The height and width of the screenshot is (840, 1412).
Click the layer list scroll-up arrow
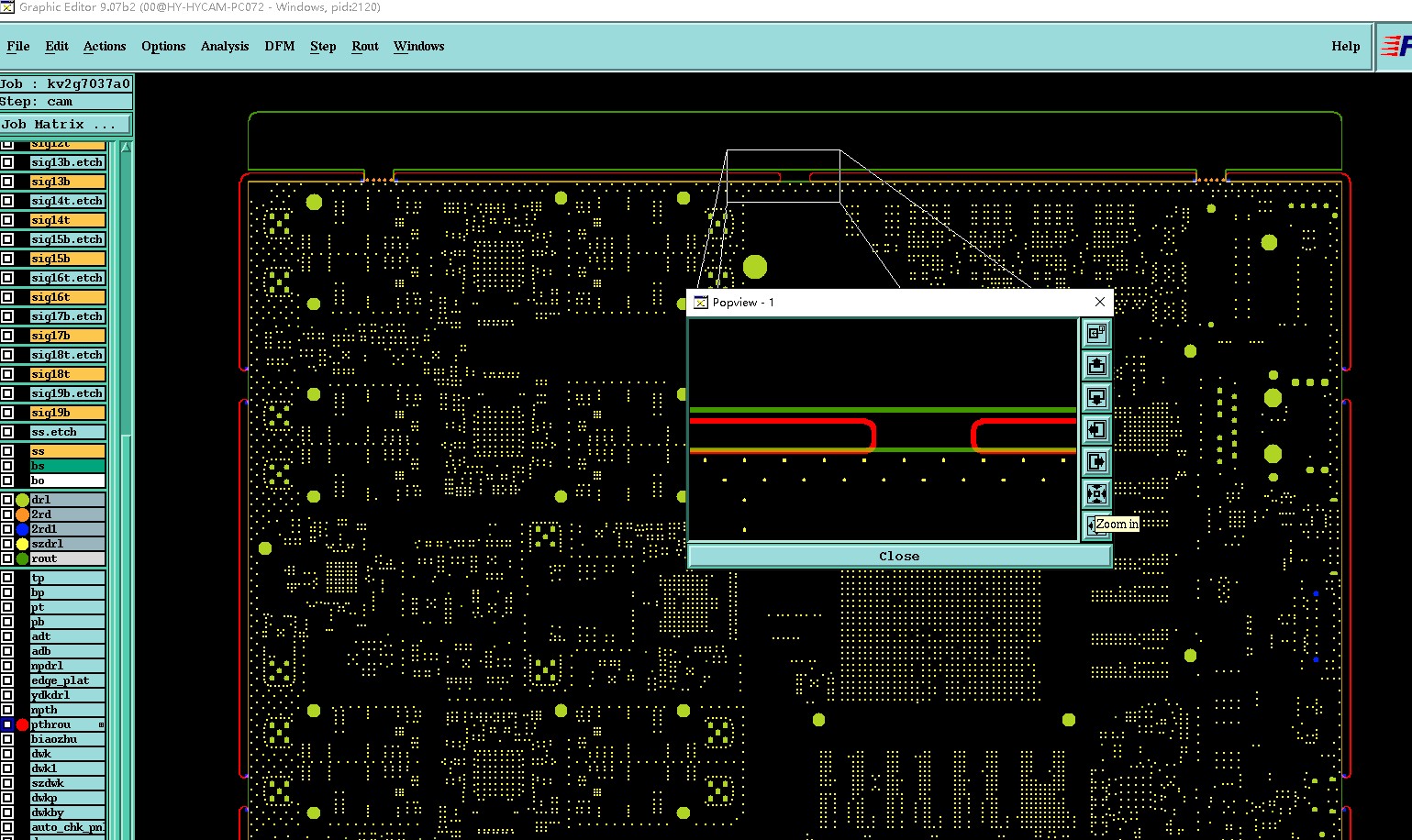click(x=126, y=147)
